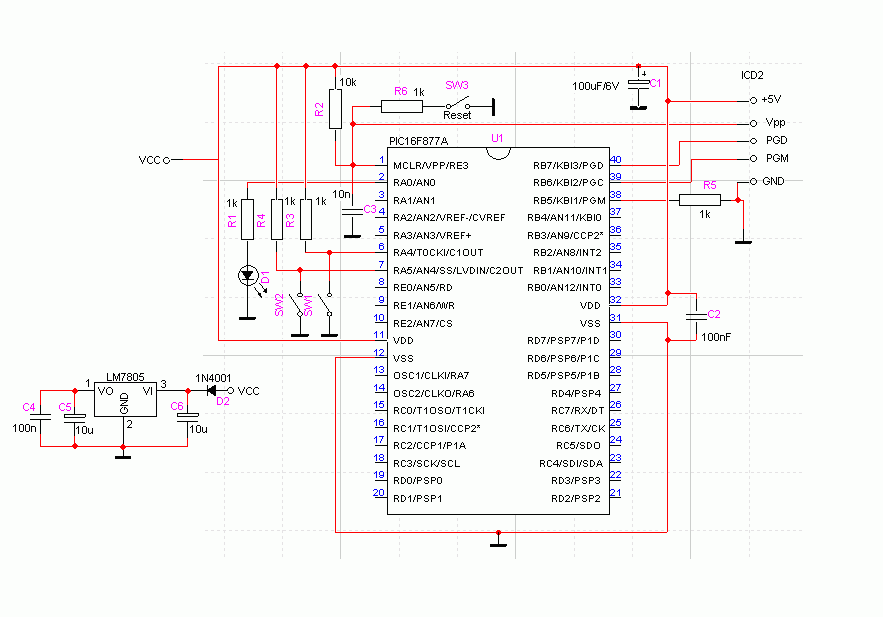
Task: Click the GND terminal circle of ICD2
Action: click(753, 182)
